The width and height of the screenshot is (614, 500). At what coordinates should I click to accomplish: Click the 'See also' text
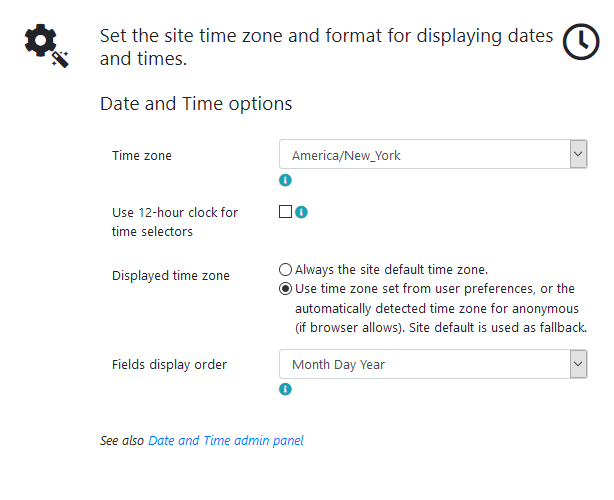click(x=122, y=440)
